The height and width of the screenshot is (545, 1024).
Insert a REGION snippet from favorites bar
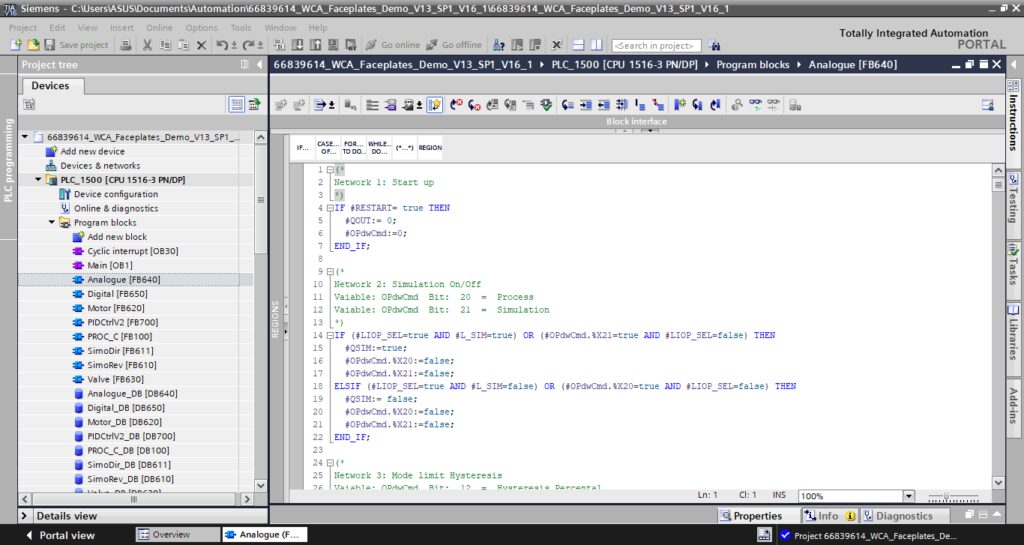pyautogui.click(x=430, y=148)
